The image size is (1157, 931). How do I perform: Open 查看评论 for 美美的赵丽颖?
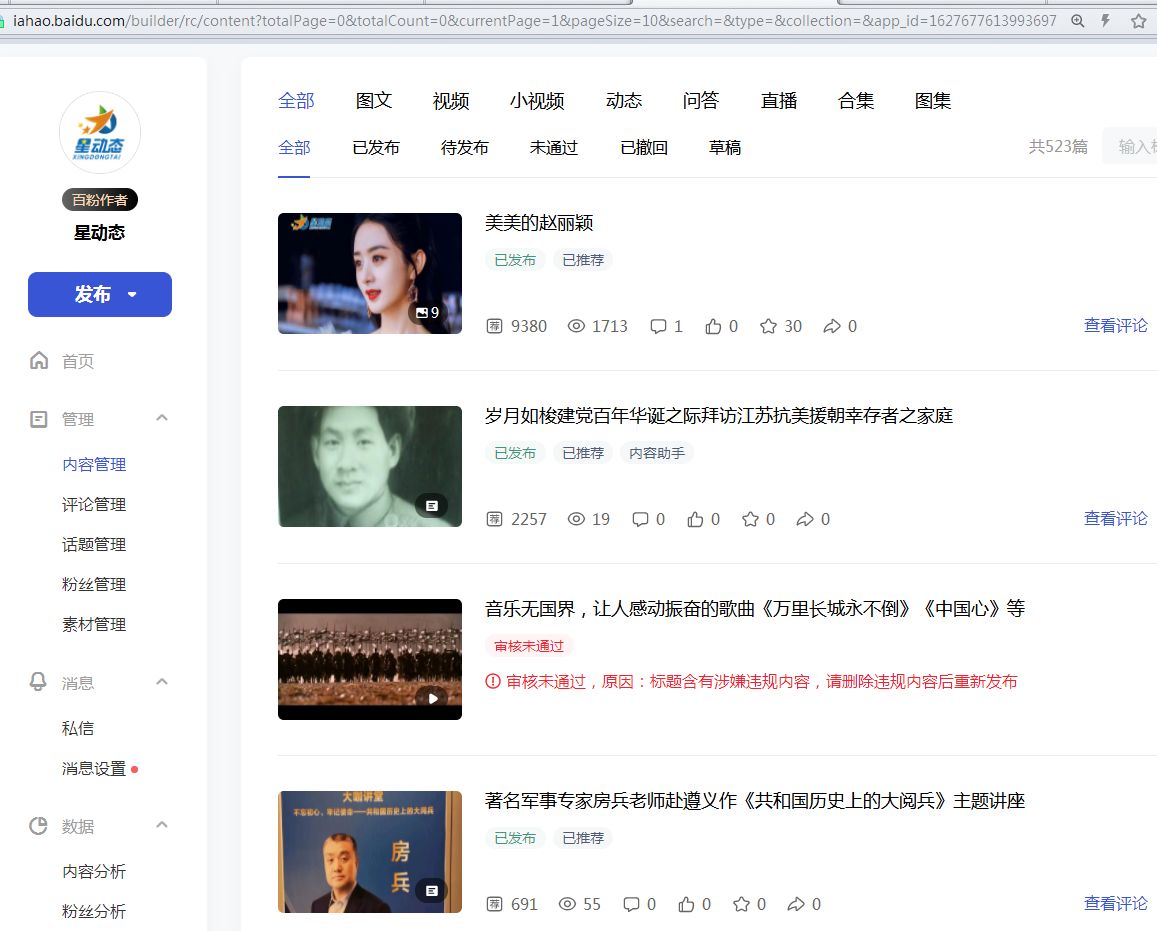(x=1115, y=326)
